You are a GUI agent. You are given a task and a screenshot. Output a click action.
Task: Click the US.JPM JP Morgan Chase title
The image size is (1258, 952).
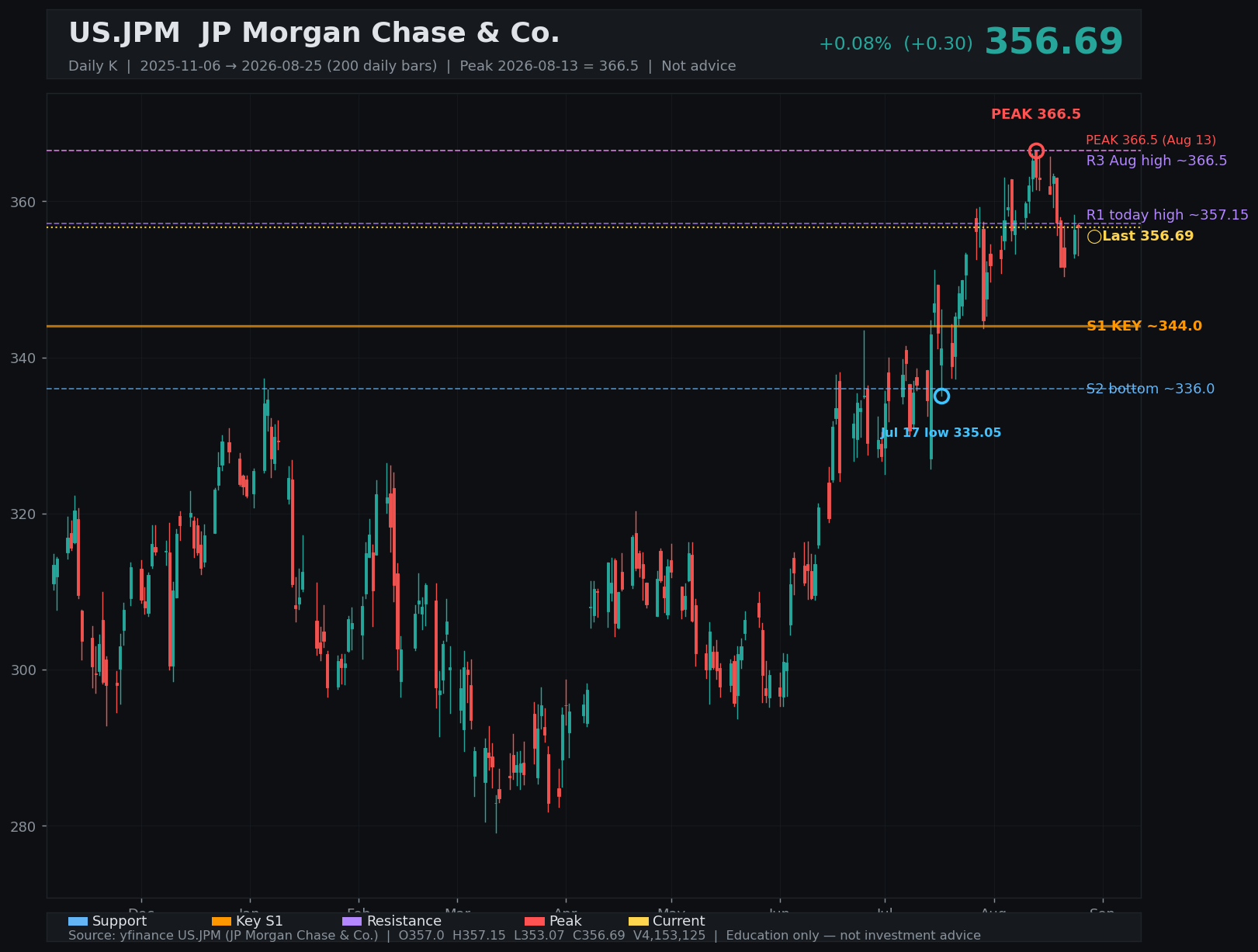click(x=314, y=33)
